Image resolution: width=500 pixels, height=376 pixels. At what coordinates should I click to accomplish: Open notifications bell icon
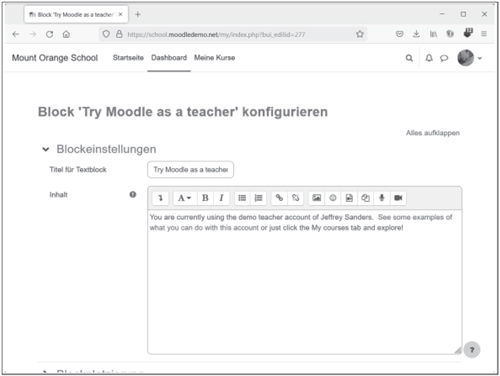point(429,58)
